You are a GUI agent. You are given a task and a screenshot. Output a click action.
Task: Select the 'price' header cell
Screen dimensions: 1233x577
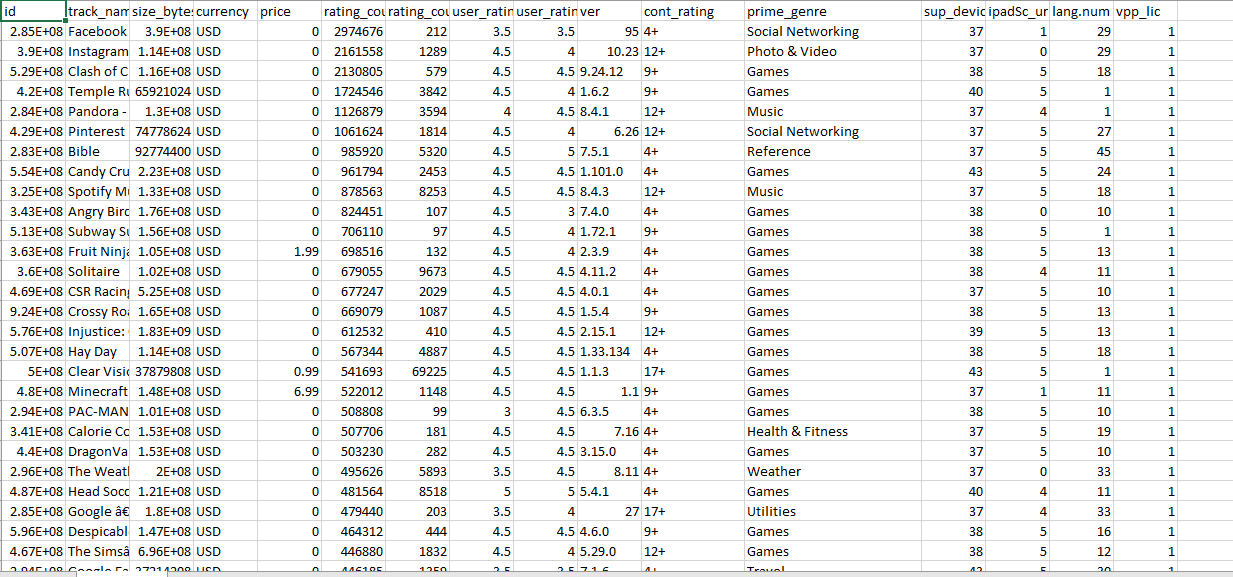(x=289, y=12)
